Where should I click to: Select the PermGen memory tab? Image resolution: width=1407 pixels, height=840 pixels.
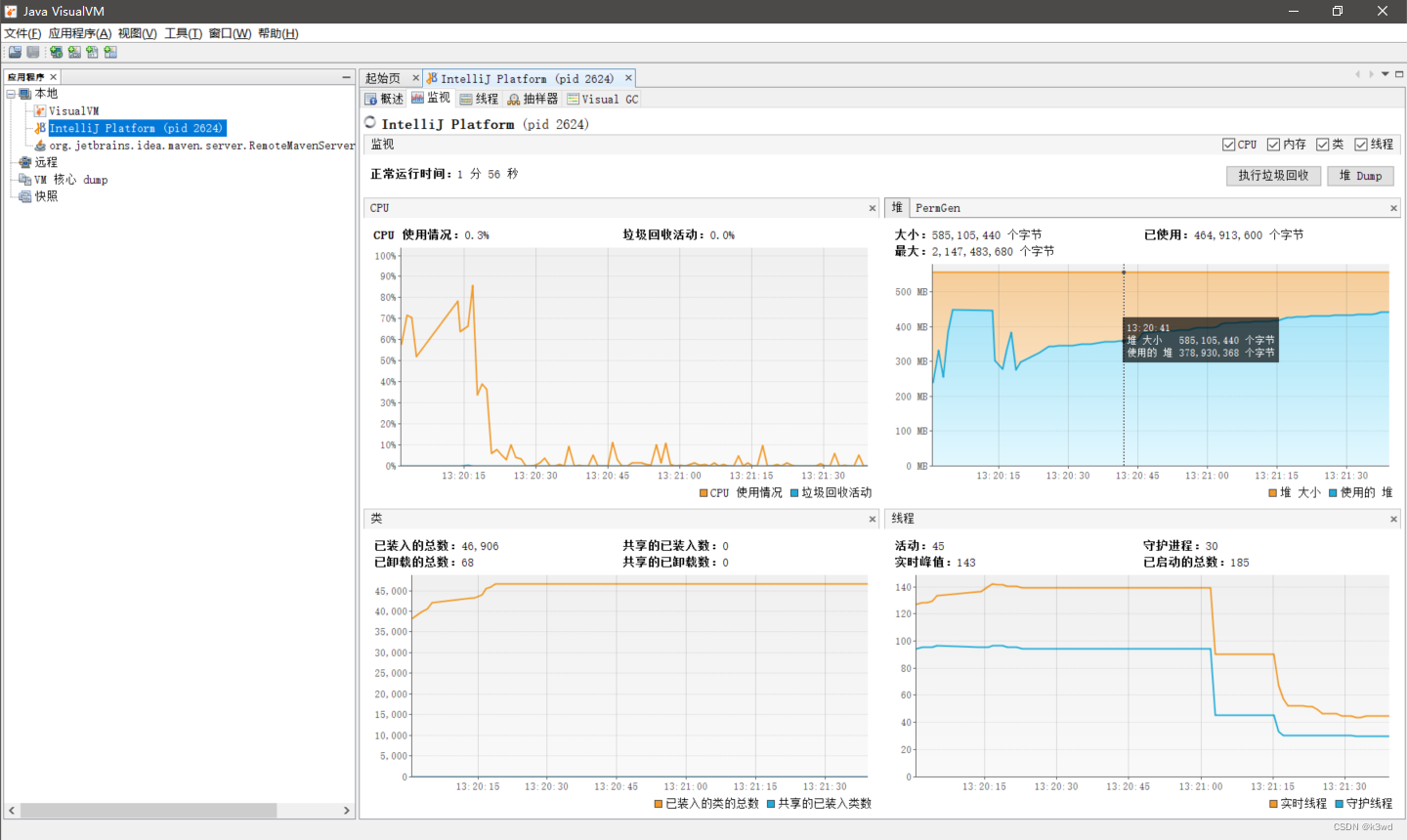click(x=938, y=208)
